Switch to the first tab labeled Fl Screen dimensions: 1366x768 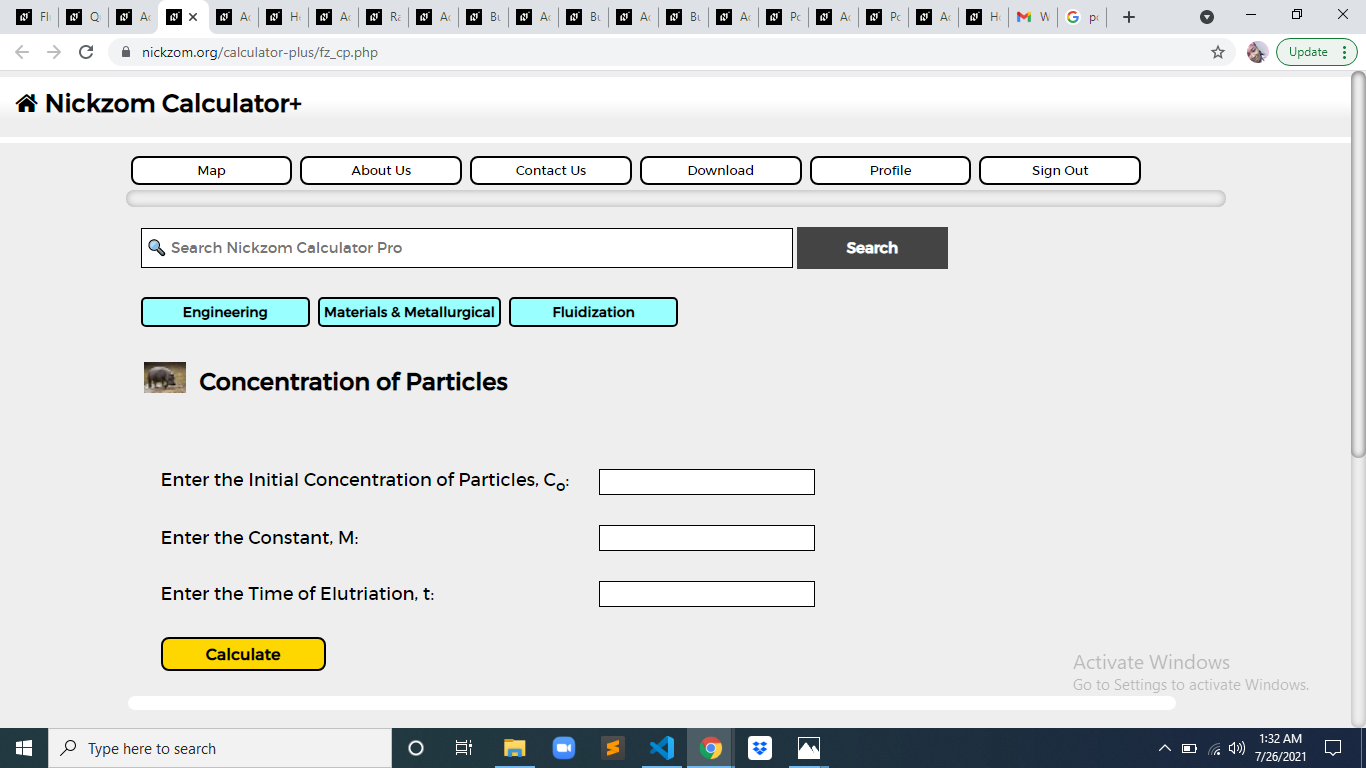click(32, 17)
